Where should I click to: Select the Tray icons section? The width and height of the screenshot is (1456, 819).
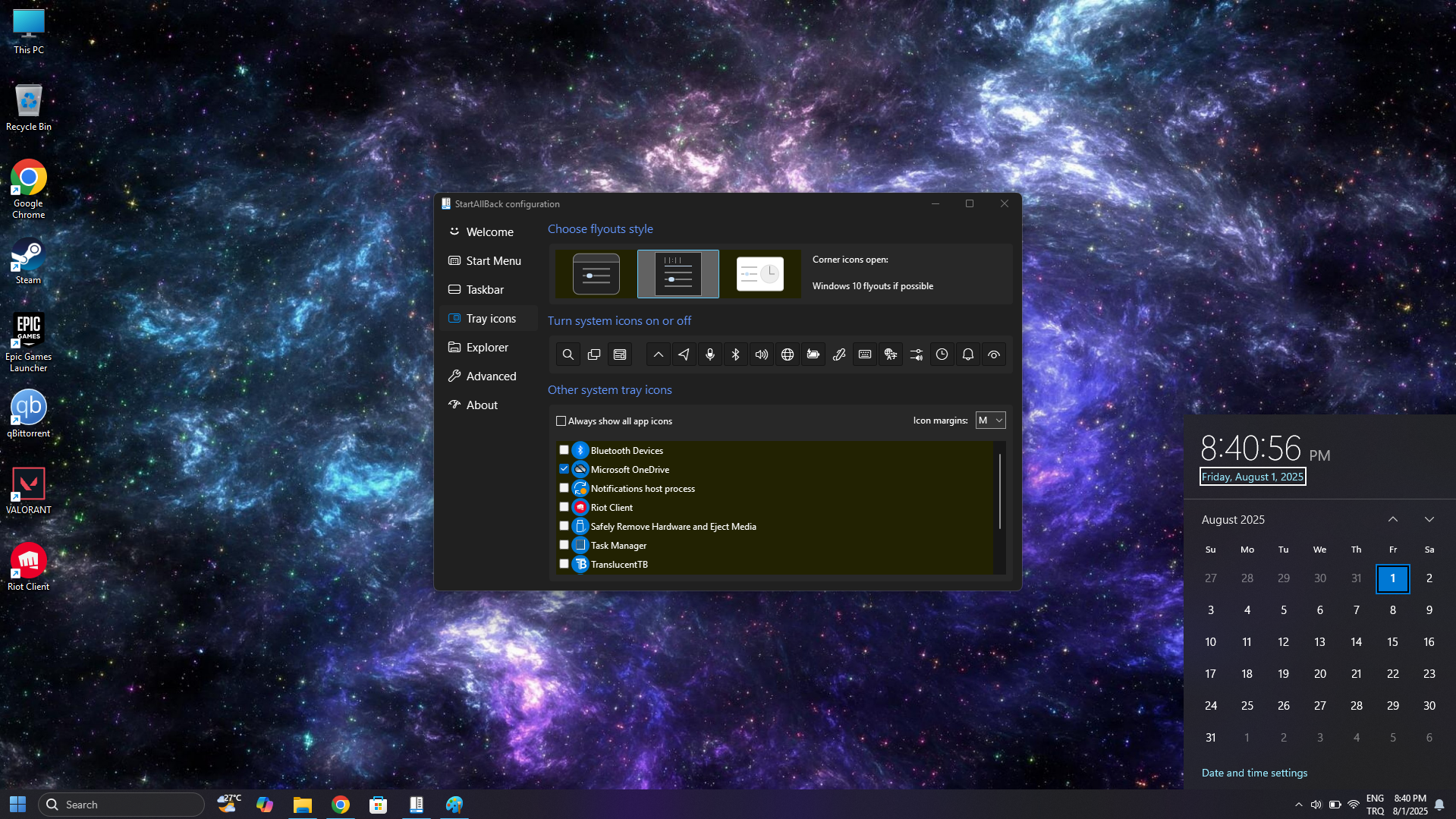tap(489, 319)
